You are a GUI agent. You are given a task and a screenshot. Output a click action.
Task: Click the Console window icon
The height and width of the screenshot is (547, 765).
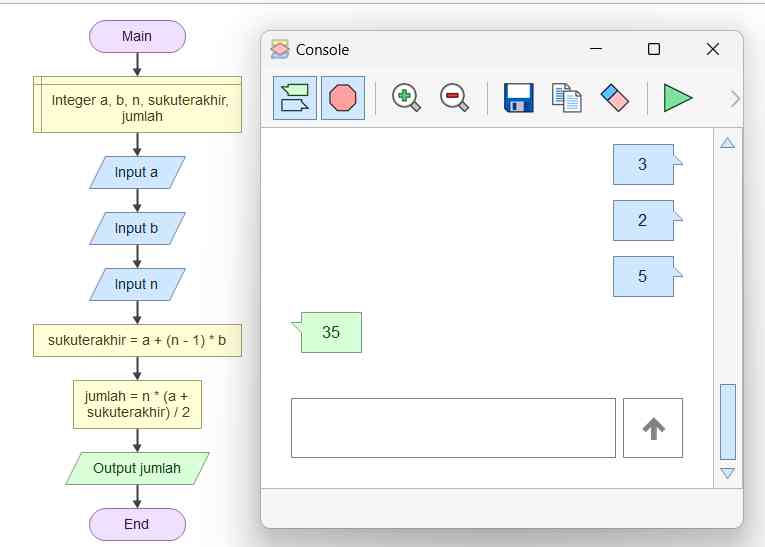click(280, 49)
